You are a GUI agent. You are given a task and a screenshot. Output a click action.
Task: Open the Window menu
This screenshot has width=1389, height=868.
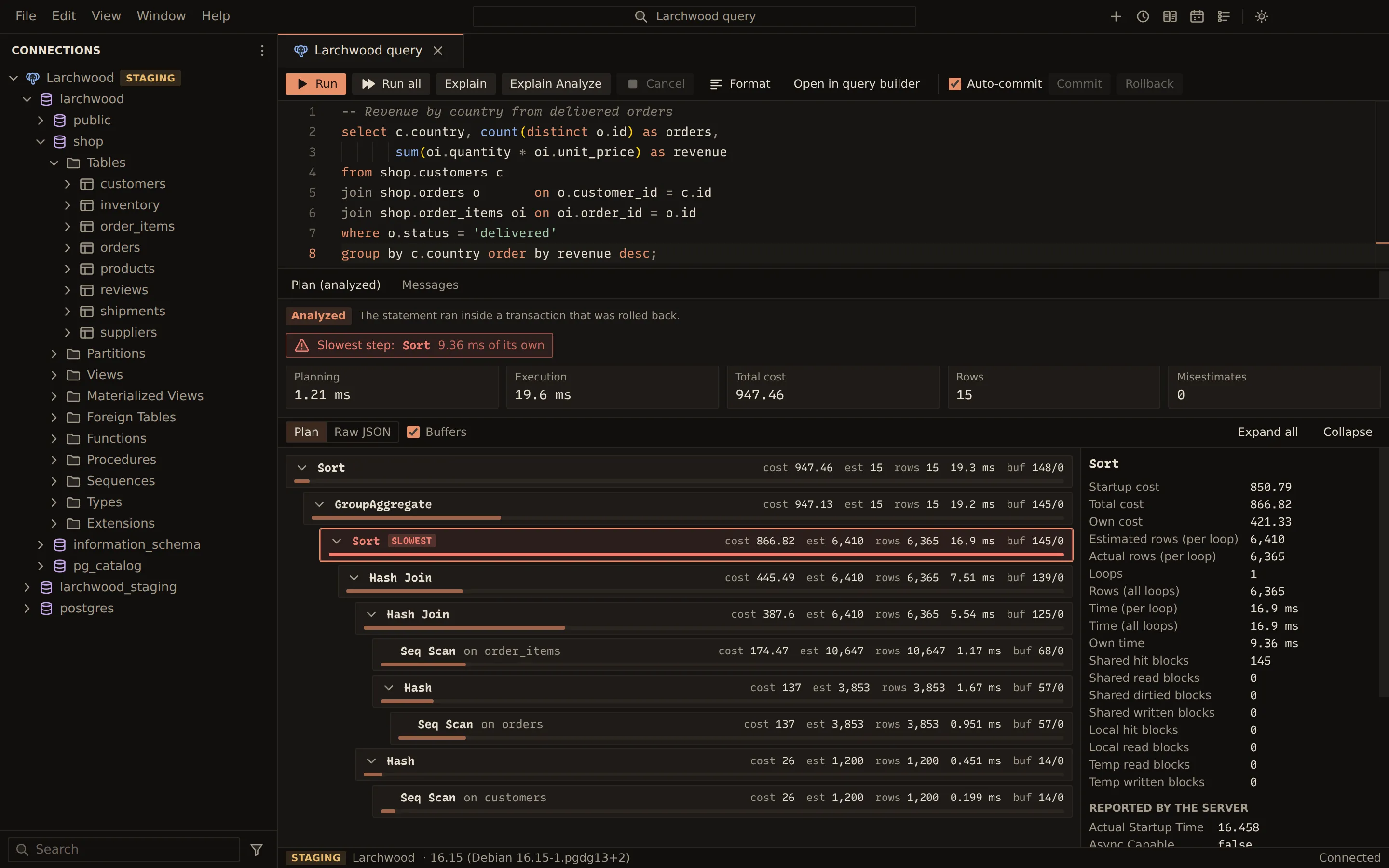(161, 16)
